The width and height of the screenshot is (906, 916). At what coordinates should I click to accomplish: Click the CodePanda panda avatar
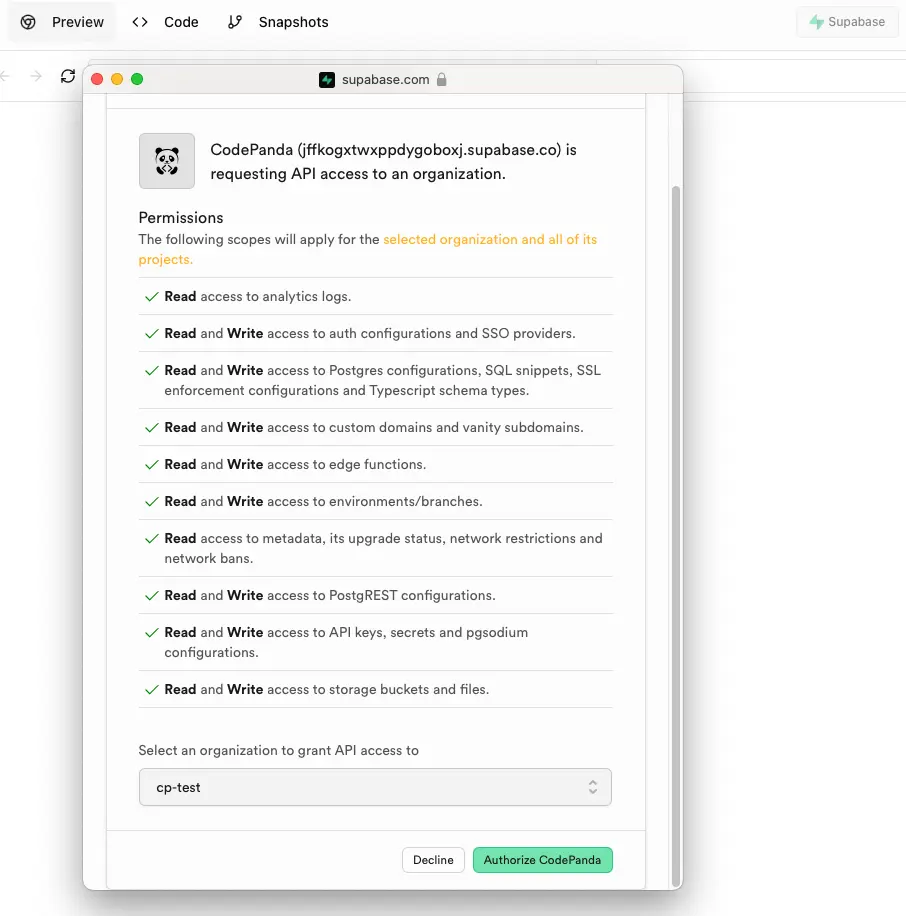166,159
